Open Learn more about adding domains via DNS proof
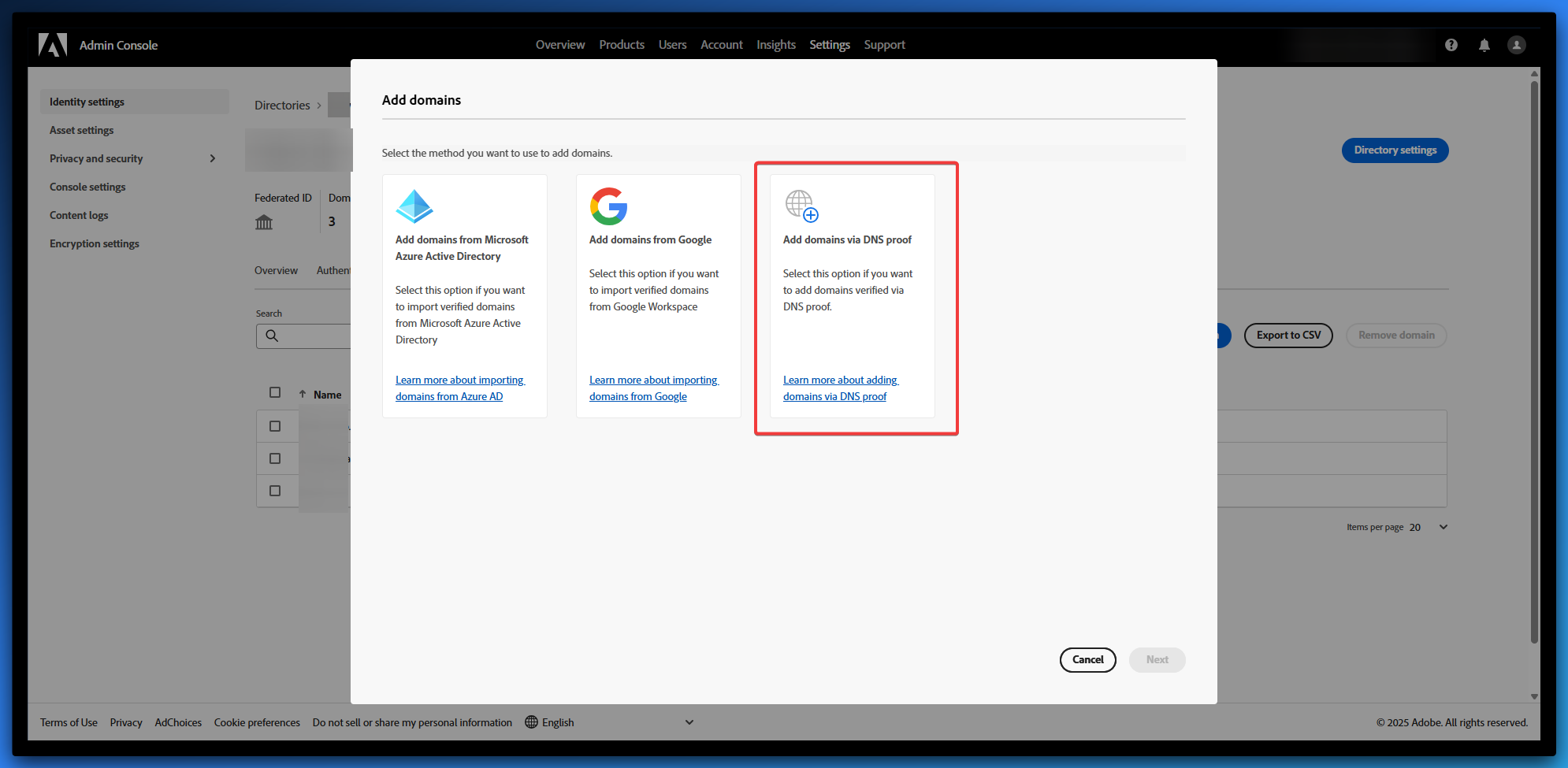The image size is (1568, 768). (840, 388)
